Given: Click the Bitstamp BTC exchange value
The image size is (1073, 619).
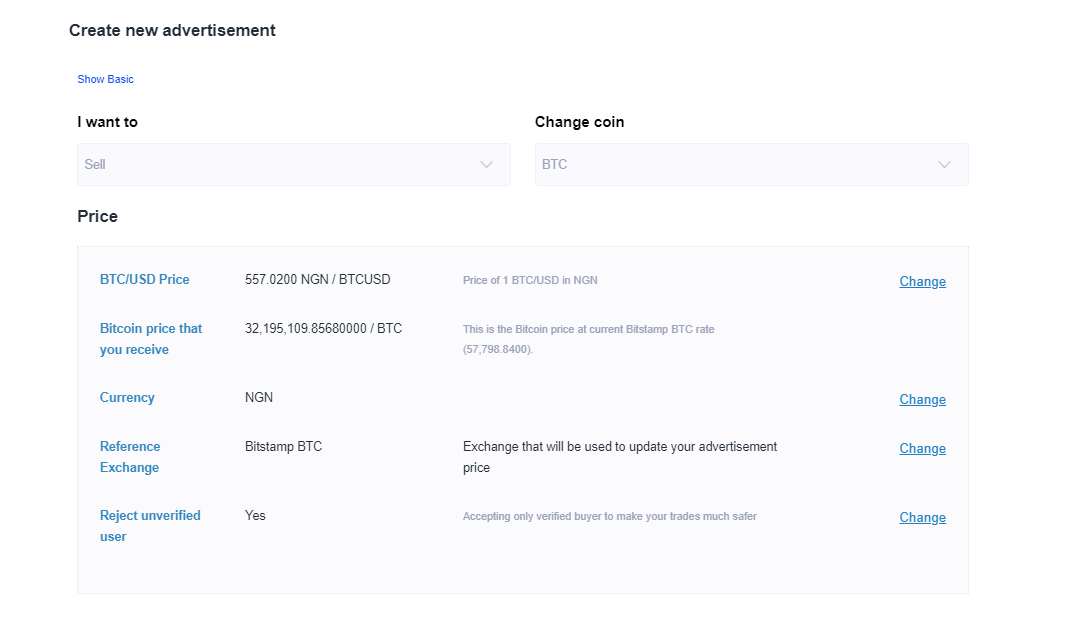Looking at the screenshot, I should pos(283,446).
